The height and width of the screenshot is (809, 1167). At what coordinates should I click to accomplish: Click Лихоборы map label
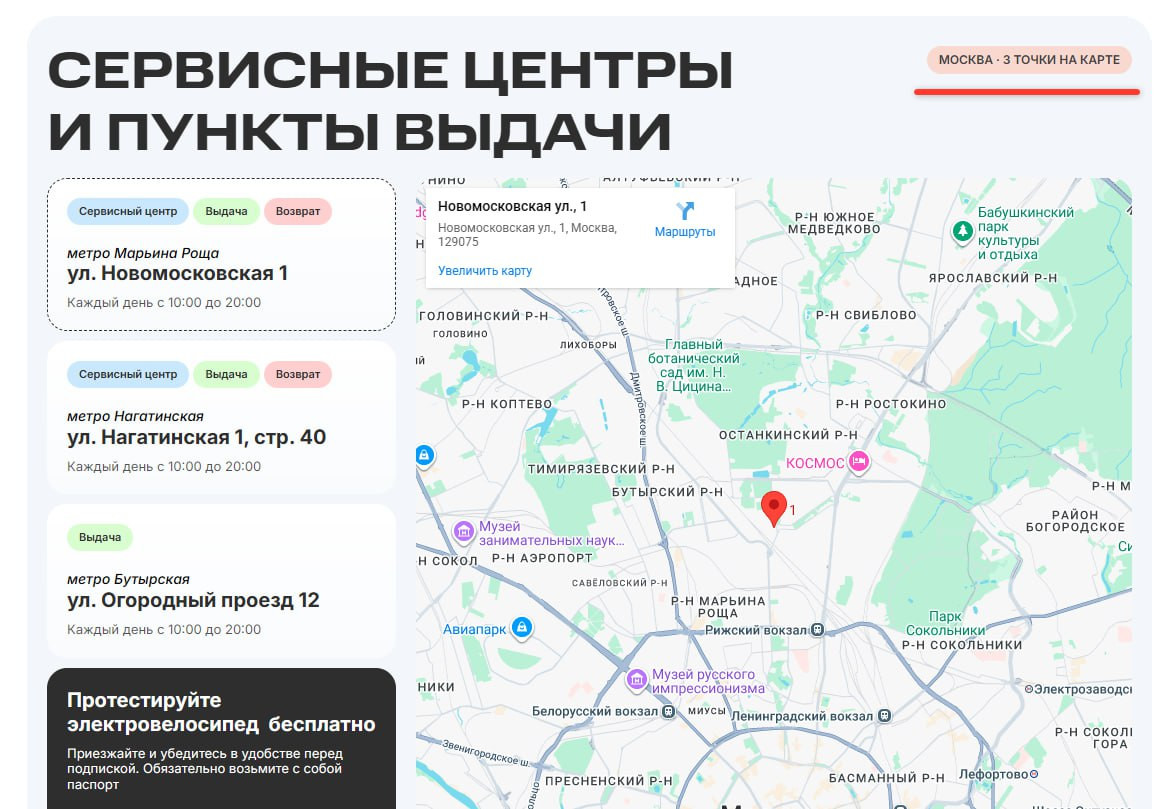pyautogui.click(x=588, y=345)
